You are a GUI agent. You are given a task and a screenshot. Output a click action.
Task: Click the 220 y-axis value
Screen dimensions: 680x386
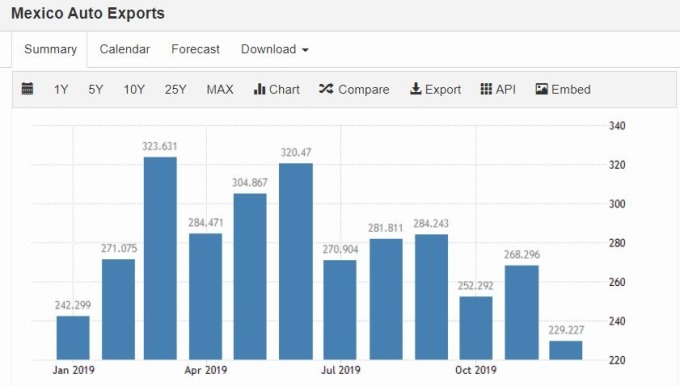click(617, 360)
